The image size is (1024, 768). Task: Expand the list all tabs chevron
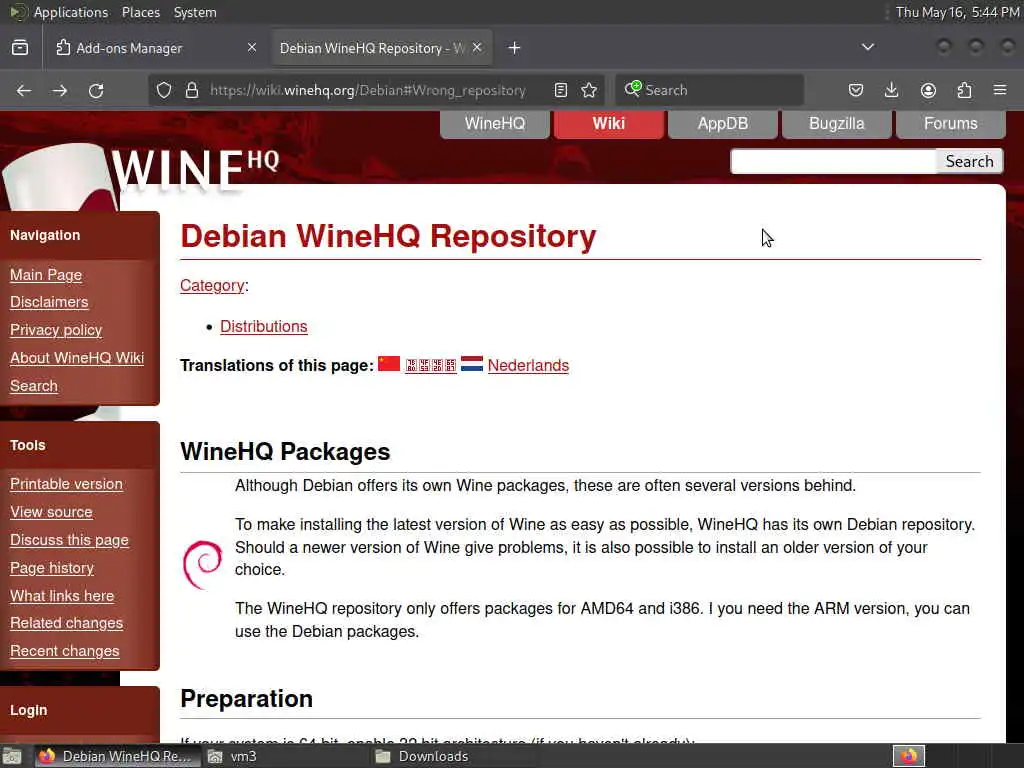coord(867,47)
